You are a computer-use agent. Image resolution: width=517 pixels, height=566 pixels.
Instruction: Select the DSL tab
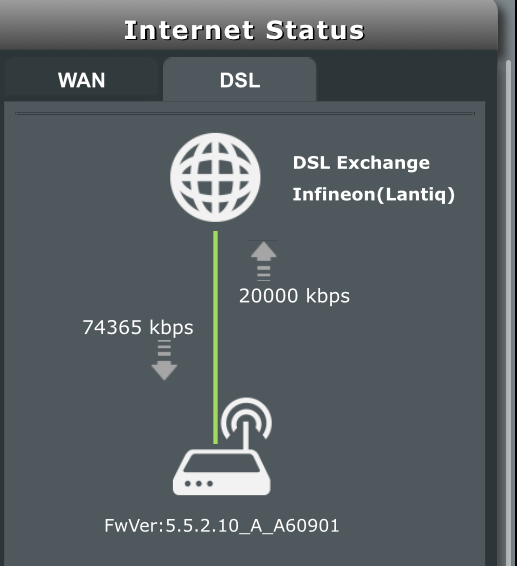point(240,79)
